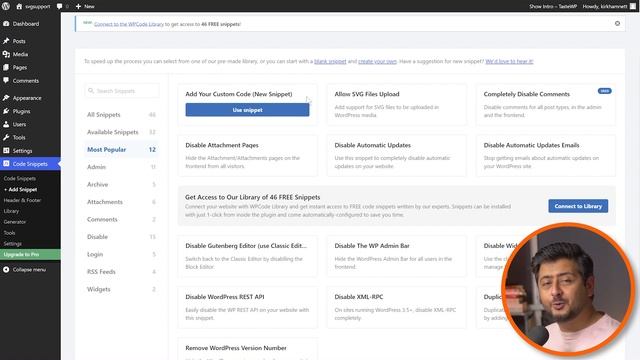Open the Completely Disable Comments snippet card
The image size is (640, 360).
546,104
